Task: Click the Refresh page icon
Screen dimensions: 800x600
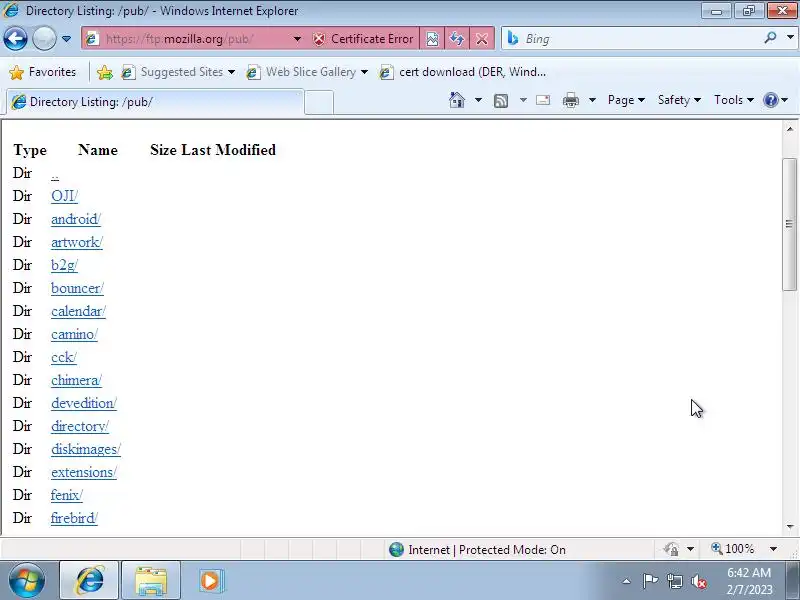Action: [457, 39]
